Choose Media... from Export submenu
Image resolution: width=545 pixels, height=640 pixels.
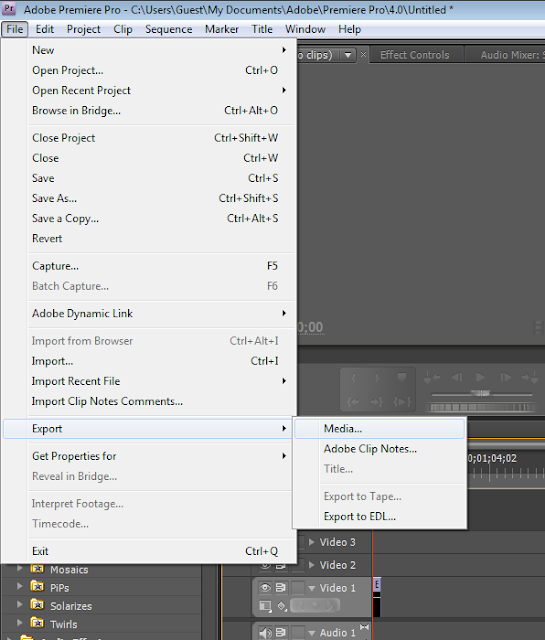coord(379,429)
